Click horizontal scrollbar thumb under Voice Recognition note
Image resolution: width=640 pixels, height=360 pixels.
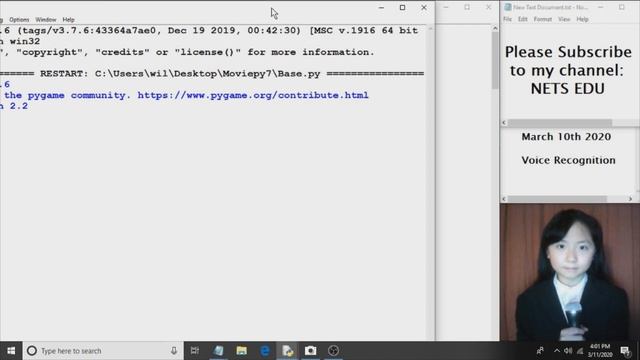click(557, 199)
